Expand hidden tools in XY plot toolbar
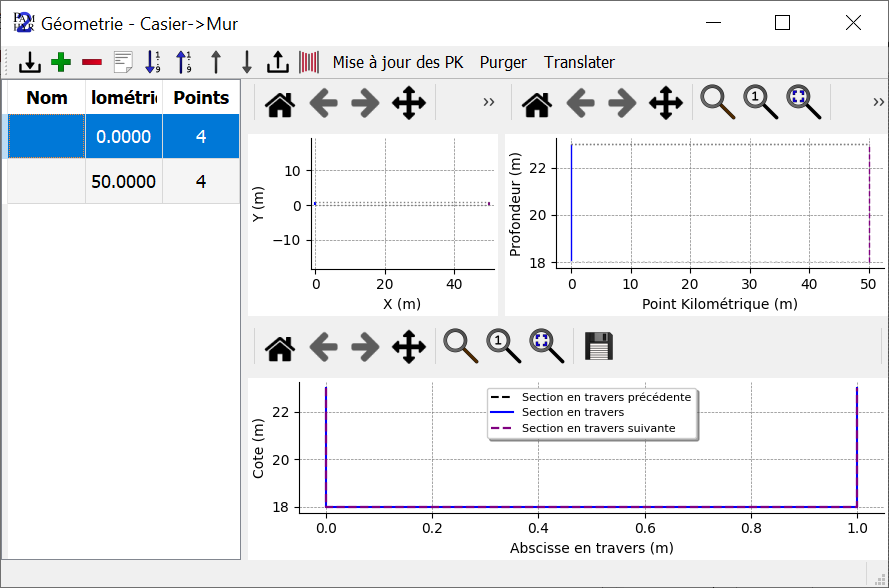The width and height of the screenshot is (889, 588). click(489, 102)
